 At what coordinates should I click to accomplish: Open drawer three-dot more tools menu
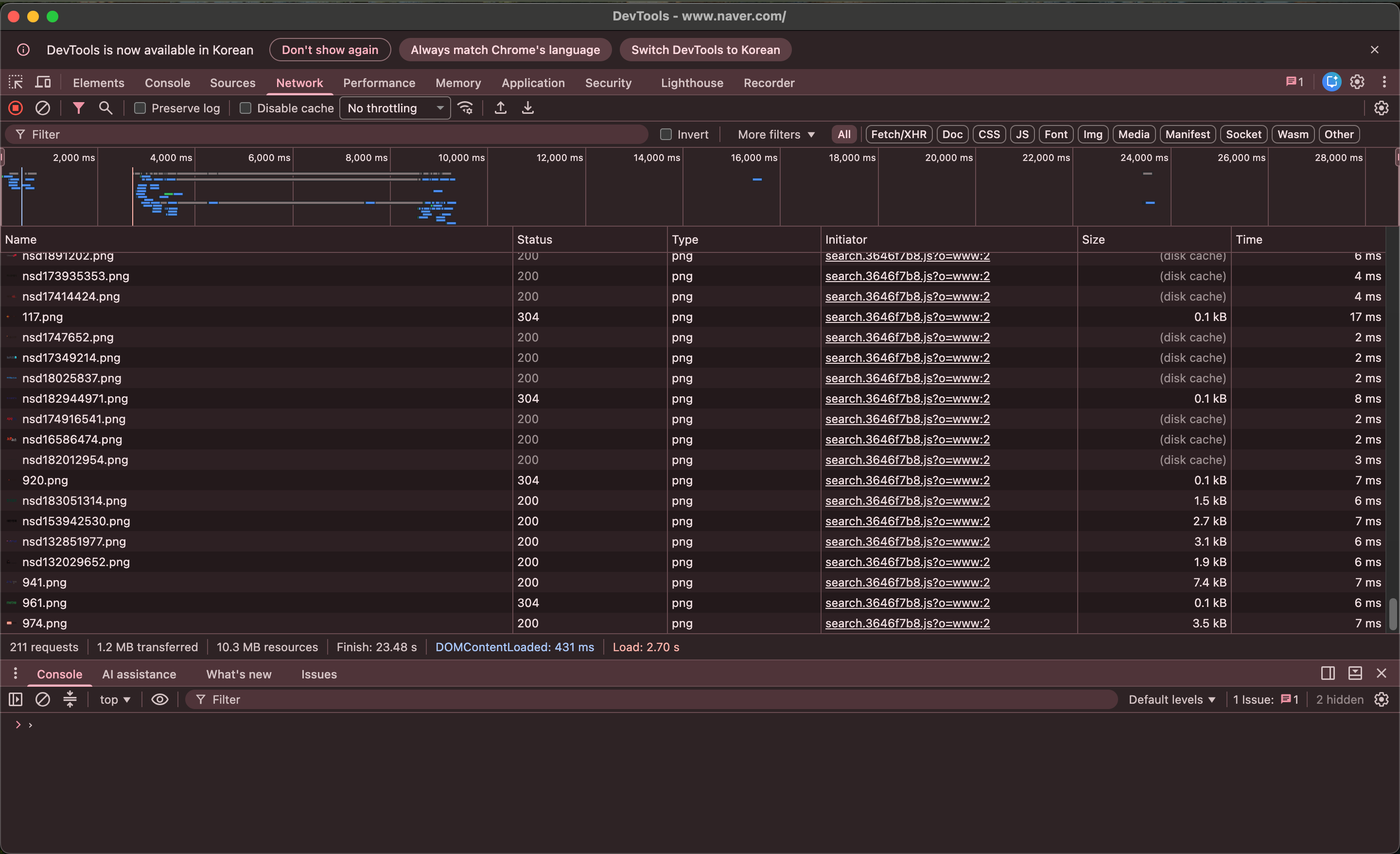click(x=16, y=674)
